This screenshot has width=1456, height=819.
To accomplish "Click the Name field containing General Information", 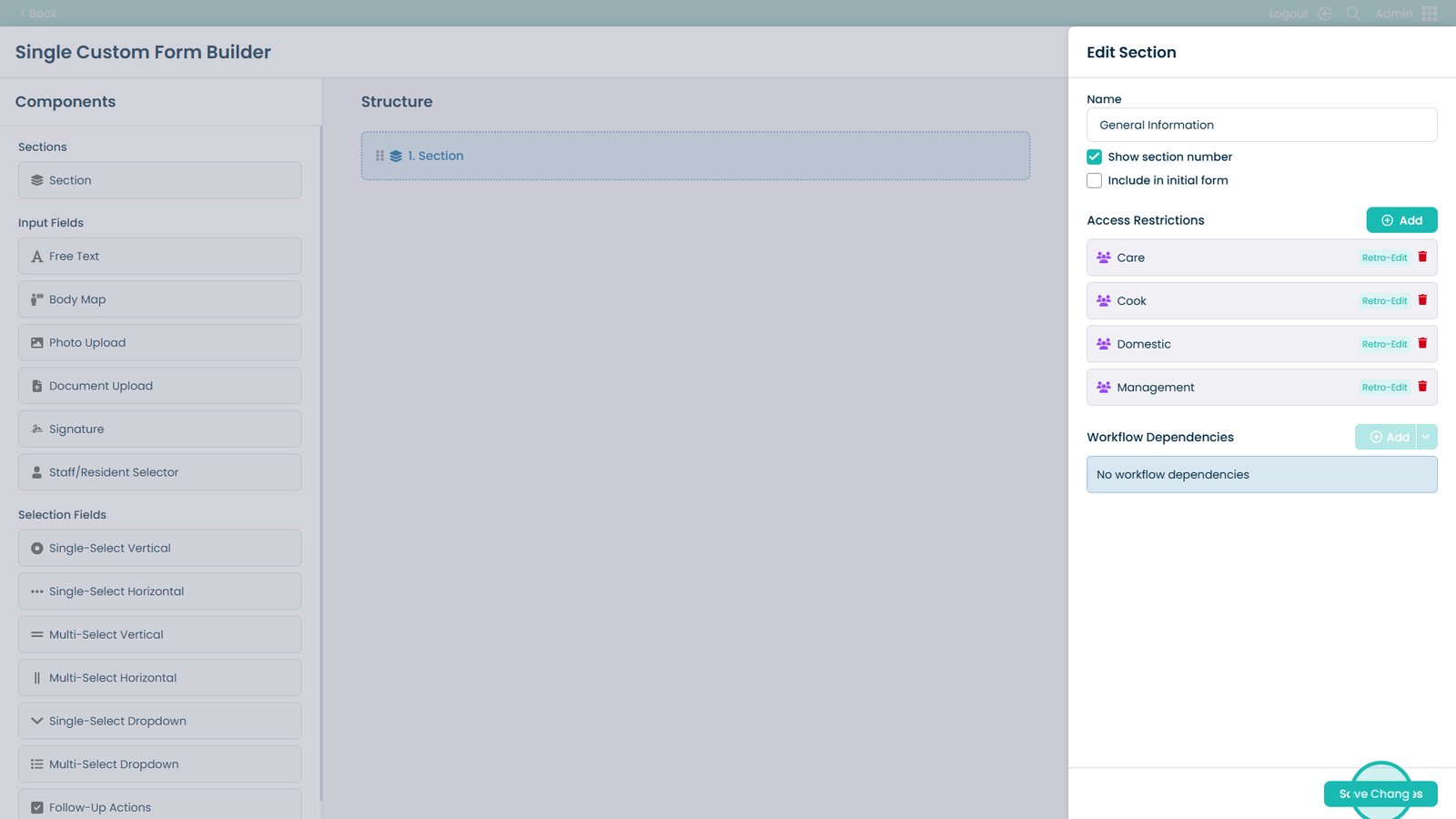I will point(1262,125).
